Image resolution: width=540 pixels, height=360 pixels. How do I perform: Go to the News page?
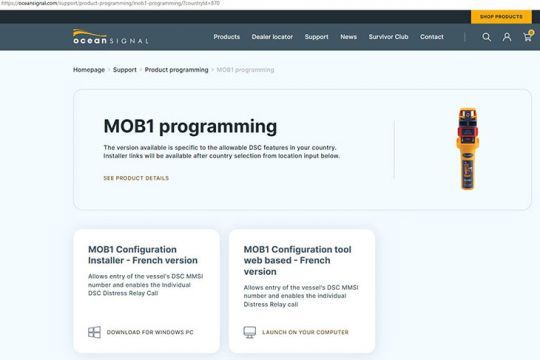[349, 37]
